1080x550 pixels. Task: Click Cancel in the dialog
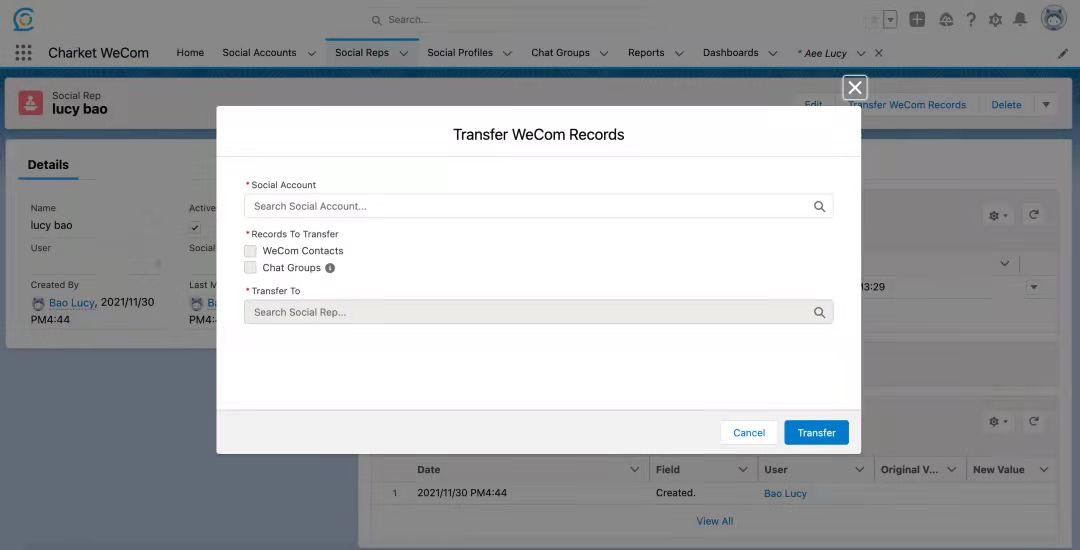click(748, 433)
